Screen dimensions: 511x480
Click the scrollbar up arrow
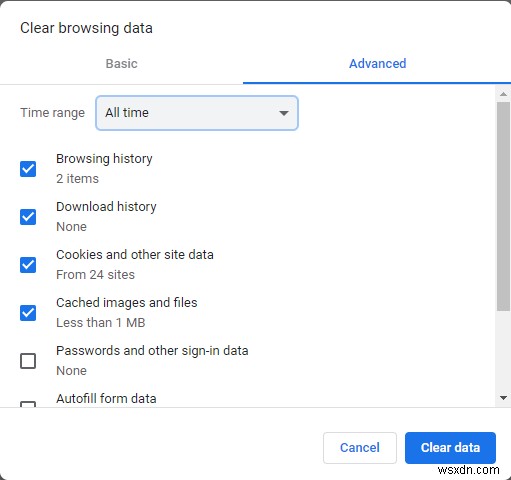tap(503, 94)
